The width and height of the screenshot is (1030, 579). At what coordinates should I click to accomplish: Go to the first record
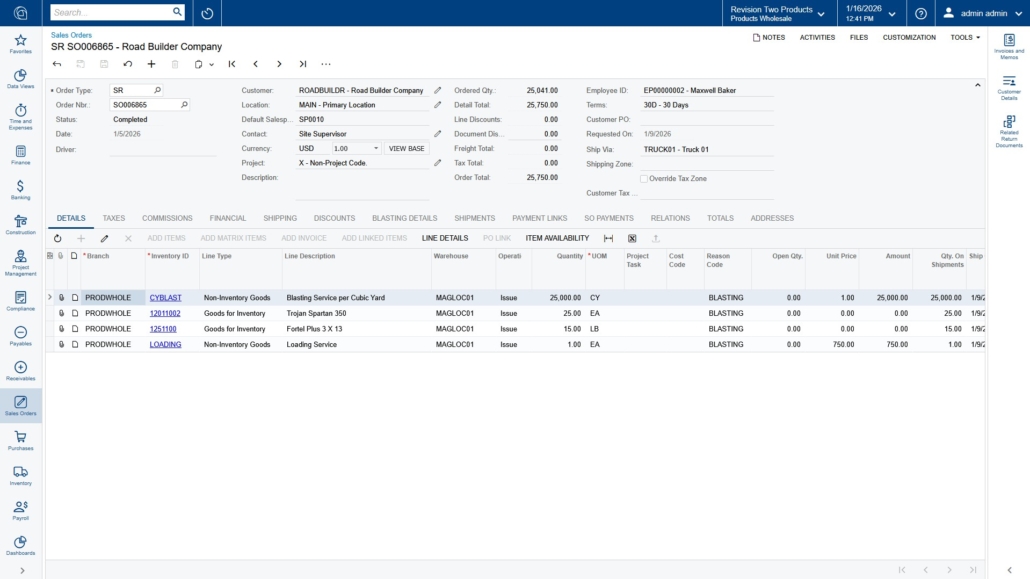[232, 64]
